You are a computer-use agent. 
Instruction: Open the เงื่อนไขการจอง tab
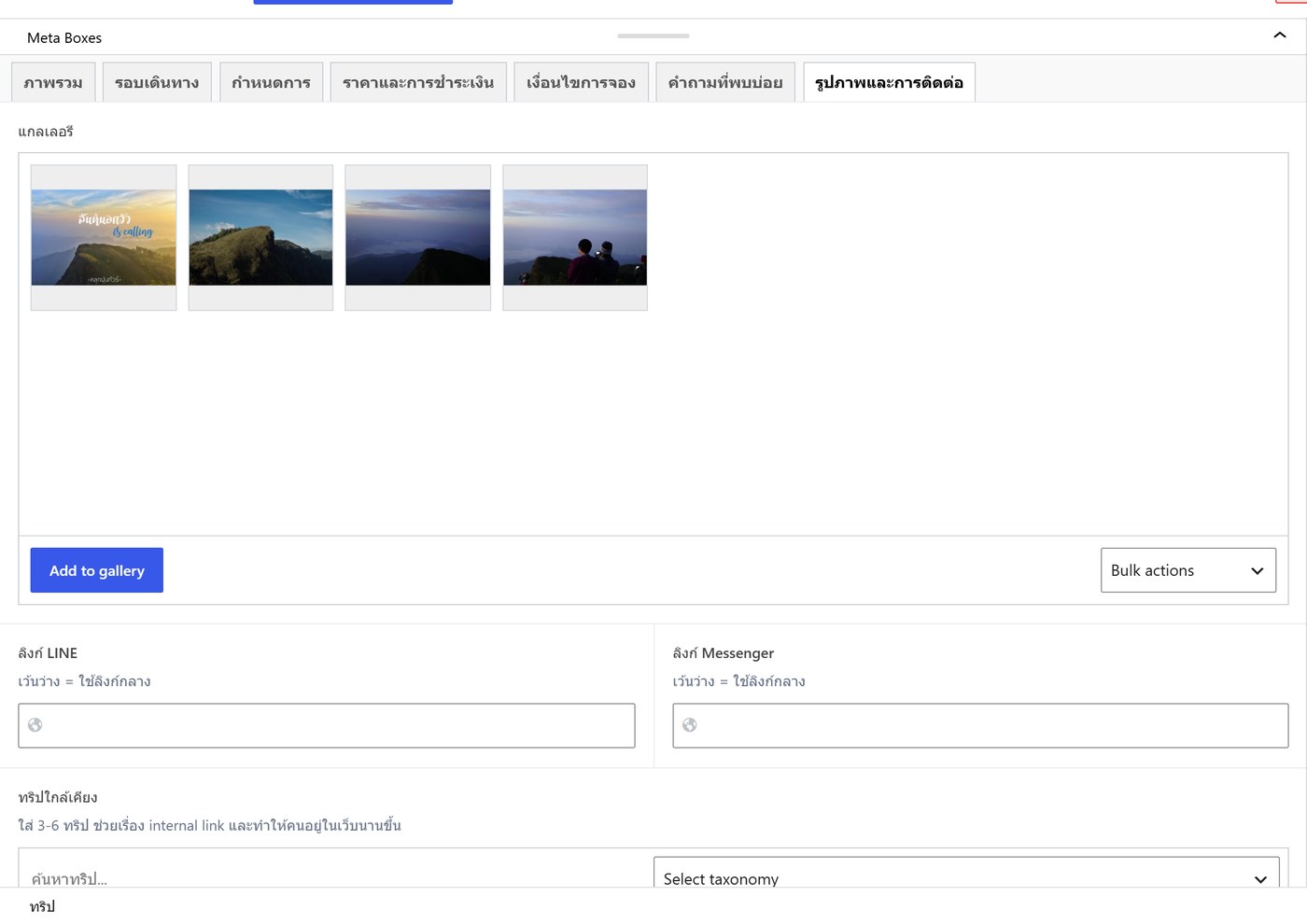tap(581, 82)
